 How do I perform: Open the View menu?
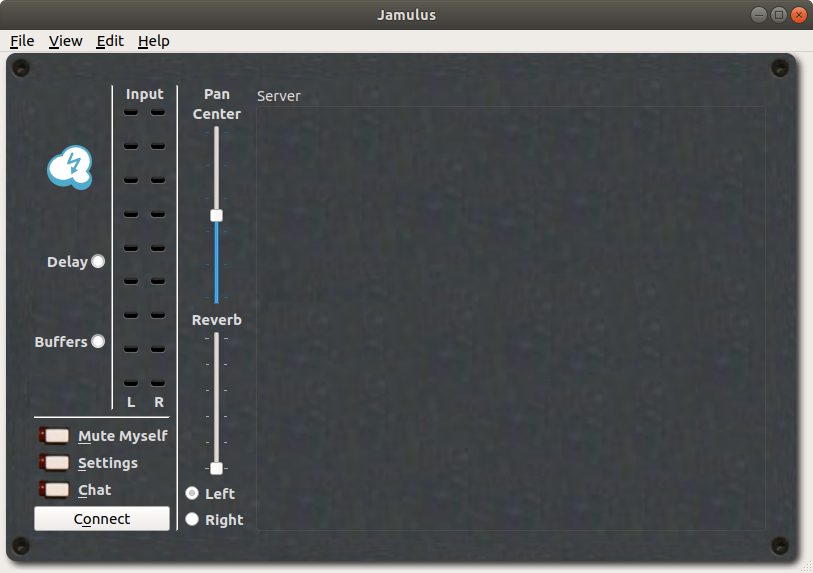coord(66,41)
